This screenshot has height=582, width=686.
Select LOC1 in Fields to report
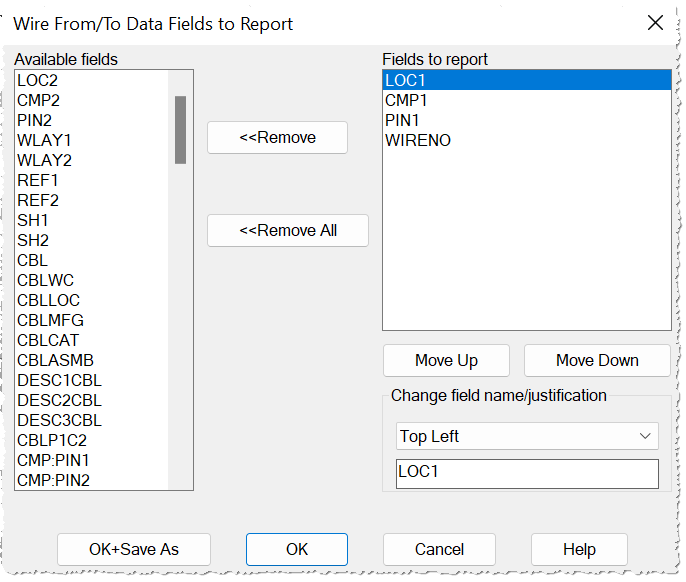pyautogui.click(x=527, y=80)
